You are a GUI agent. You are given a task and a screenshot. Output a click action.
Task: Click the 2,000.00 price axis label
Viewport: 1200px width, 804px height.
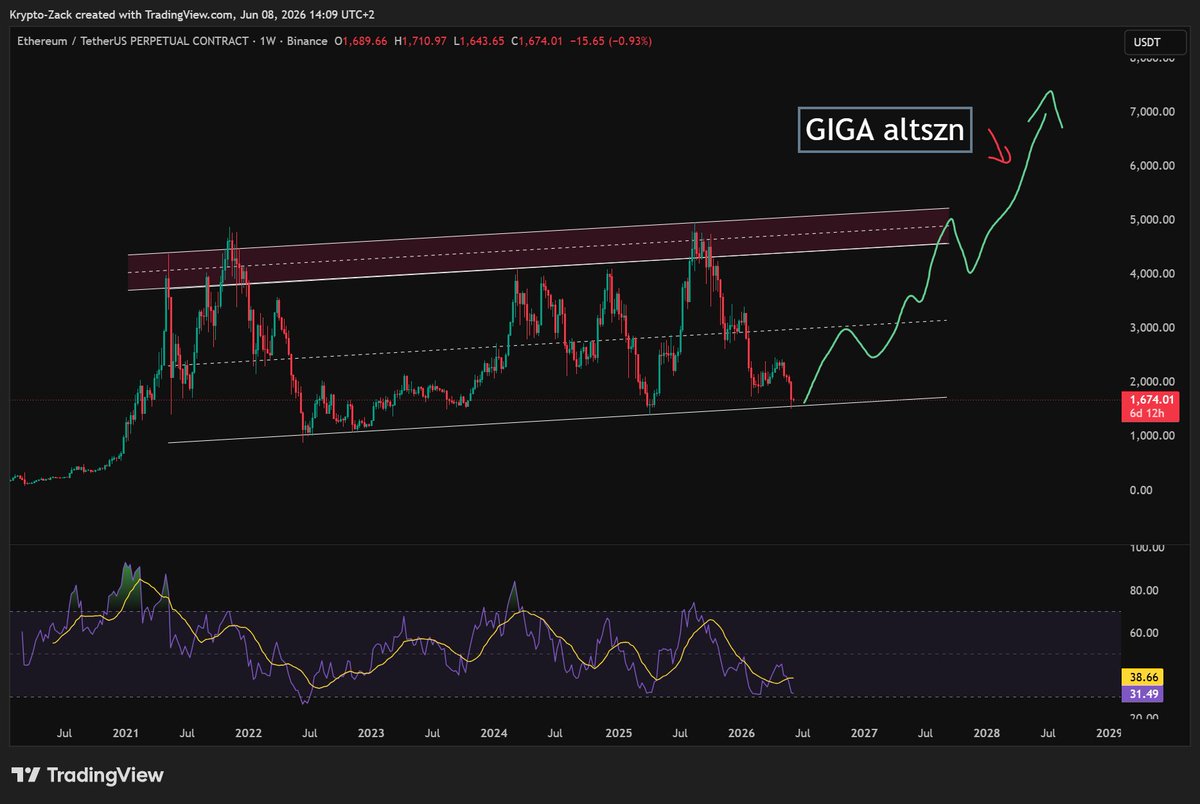[1152, 381]
